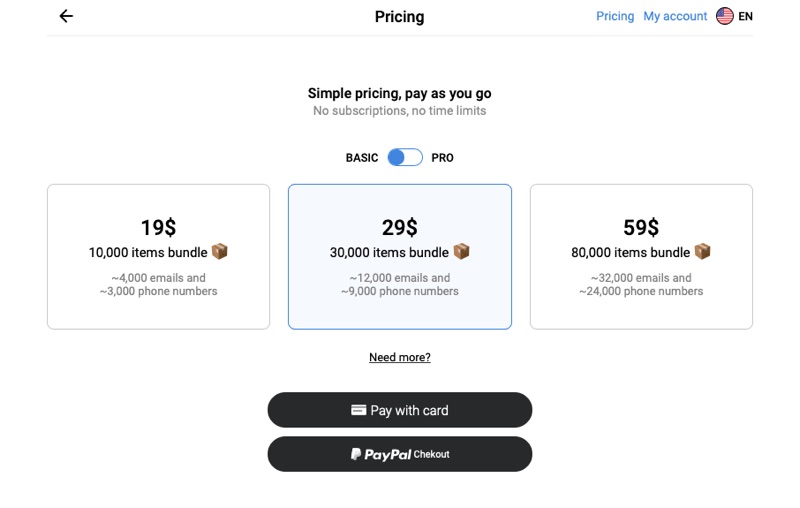The image size is (800, 508).
Task: Click the credit card icon in Pay button
Action: click(x=359, y=410)
